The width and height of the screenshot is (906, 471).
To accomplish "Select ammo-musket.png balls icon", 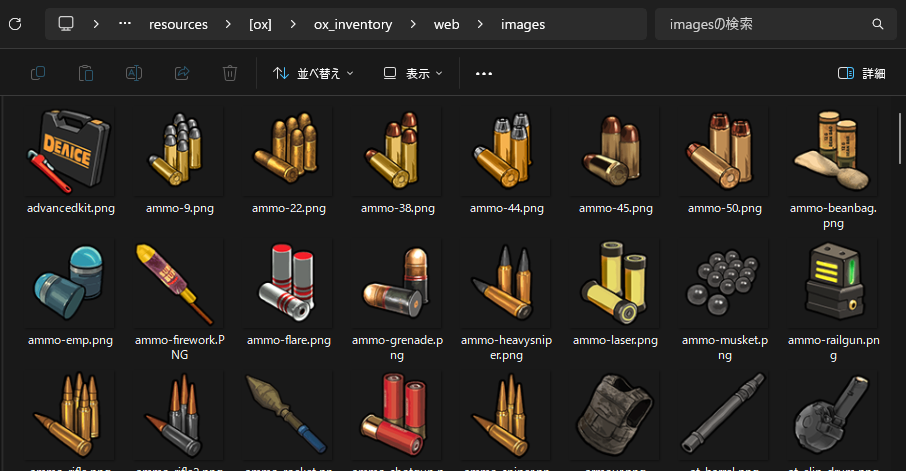I will click(725, 283).
